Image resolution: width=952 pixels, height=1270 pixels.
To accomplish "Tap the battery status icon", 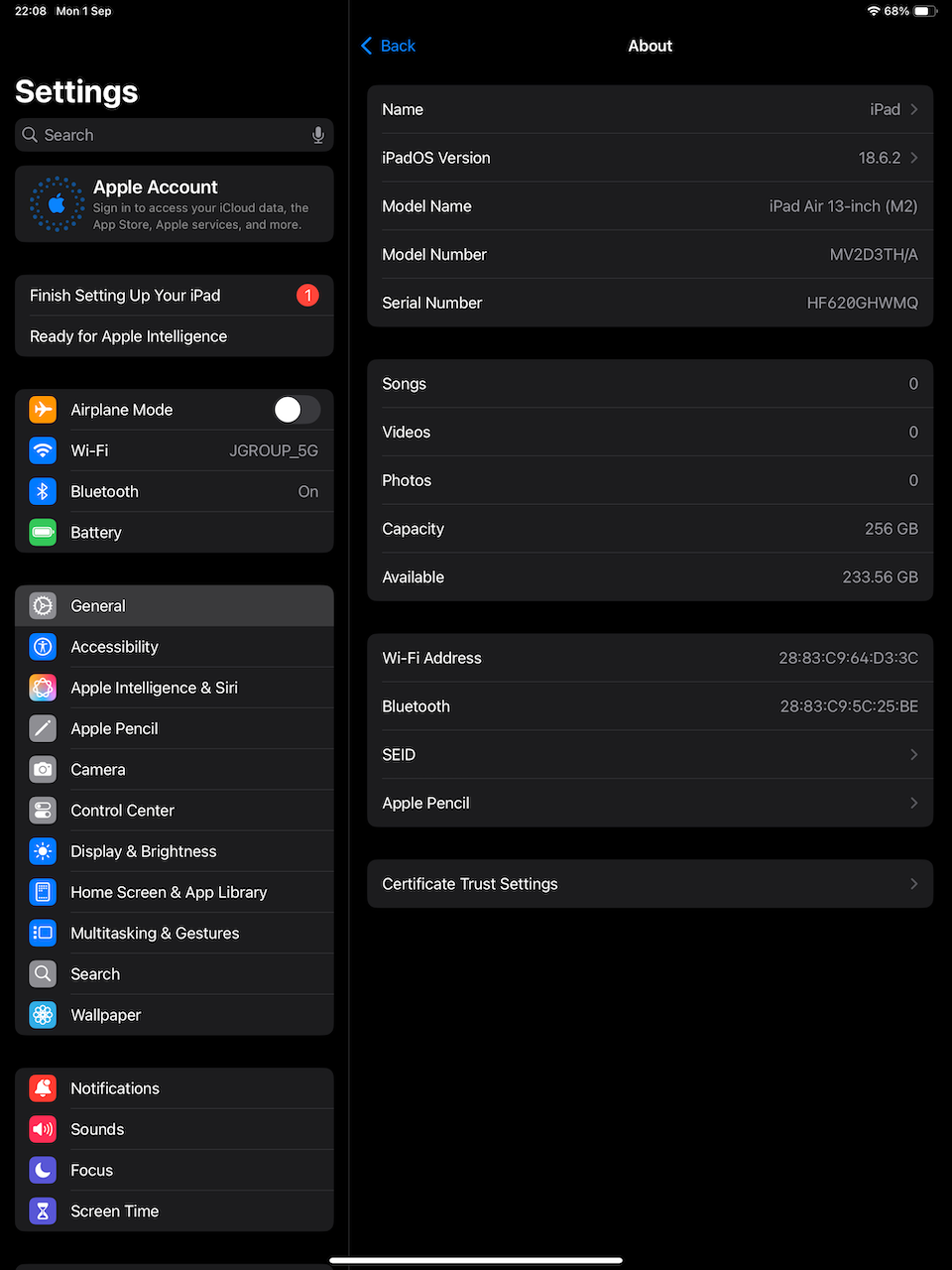I will (925, 11).
